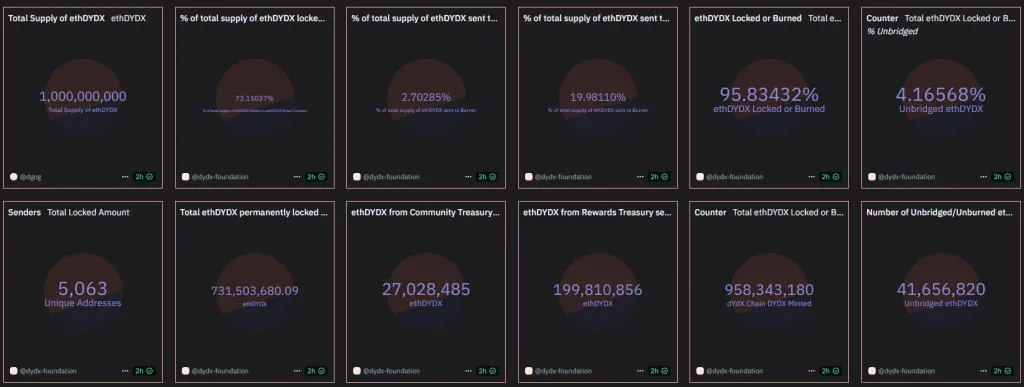Open options menu on 958,343,180 DYDX Minted card
This screenshot has width=1024, height=387.
pyautogui.click(x=811, y=371)
